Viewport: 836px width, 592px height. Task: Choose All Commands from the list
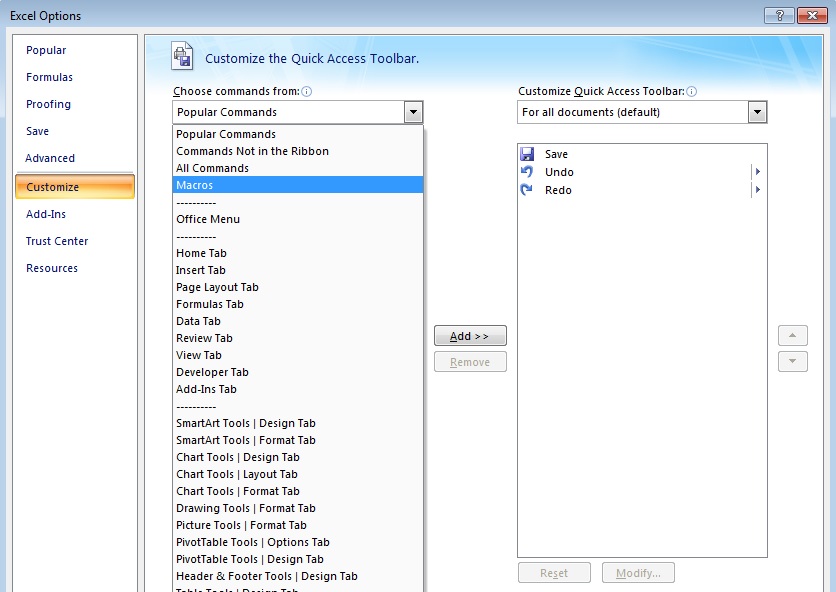click(298, 169)
